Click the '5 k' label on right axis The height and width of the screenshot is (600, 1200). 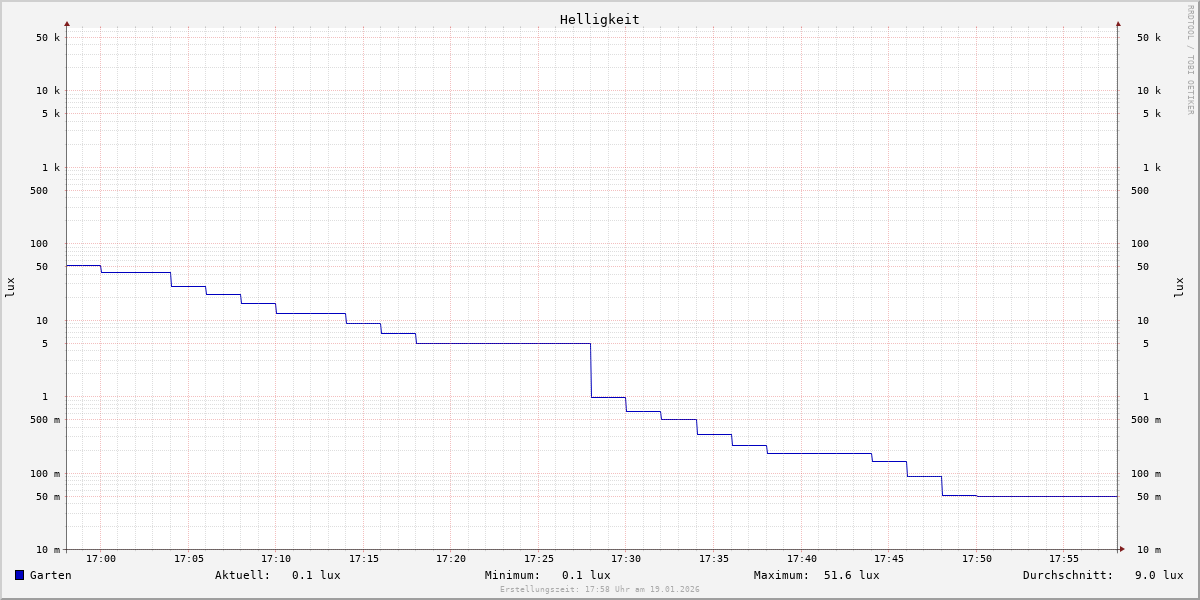click(1152, 114)
